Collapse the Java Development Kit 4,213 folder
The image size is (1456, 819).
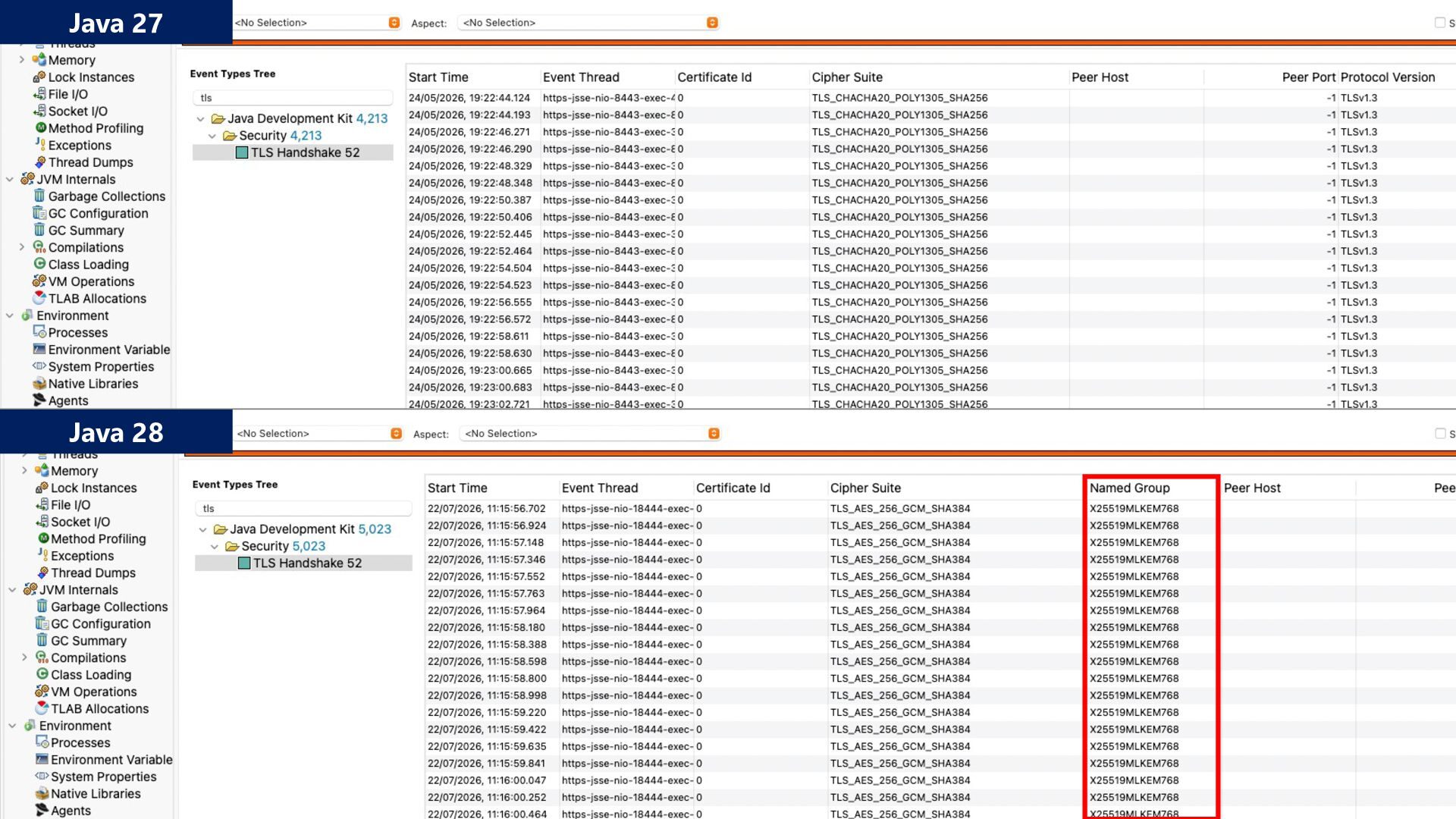[200, 119]
